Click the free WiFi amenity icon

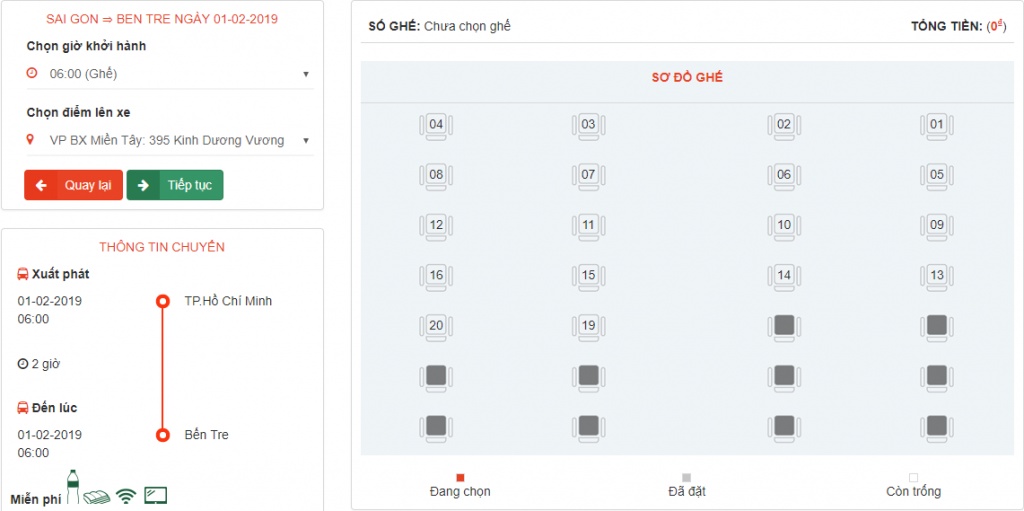(x=125, y=497)
